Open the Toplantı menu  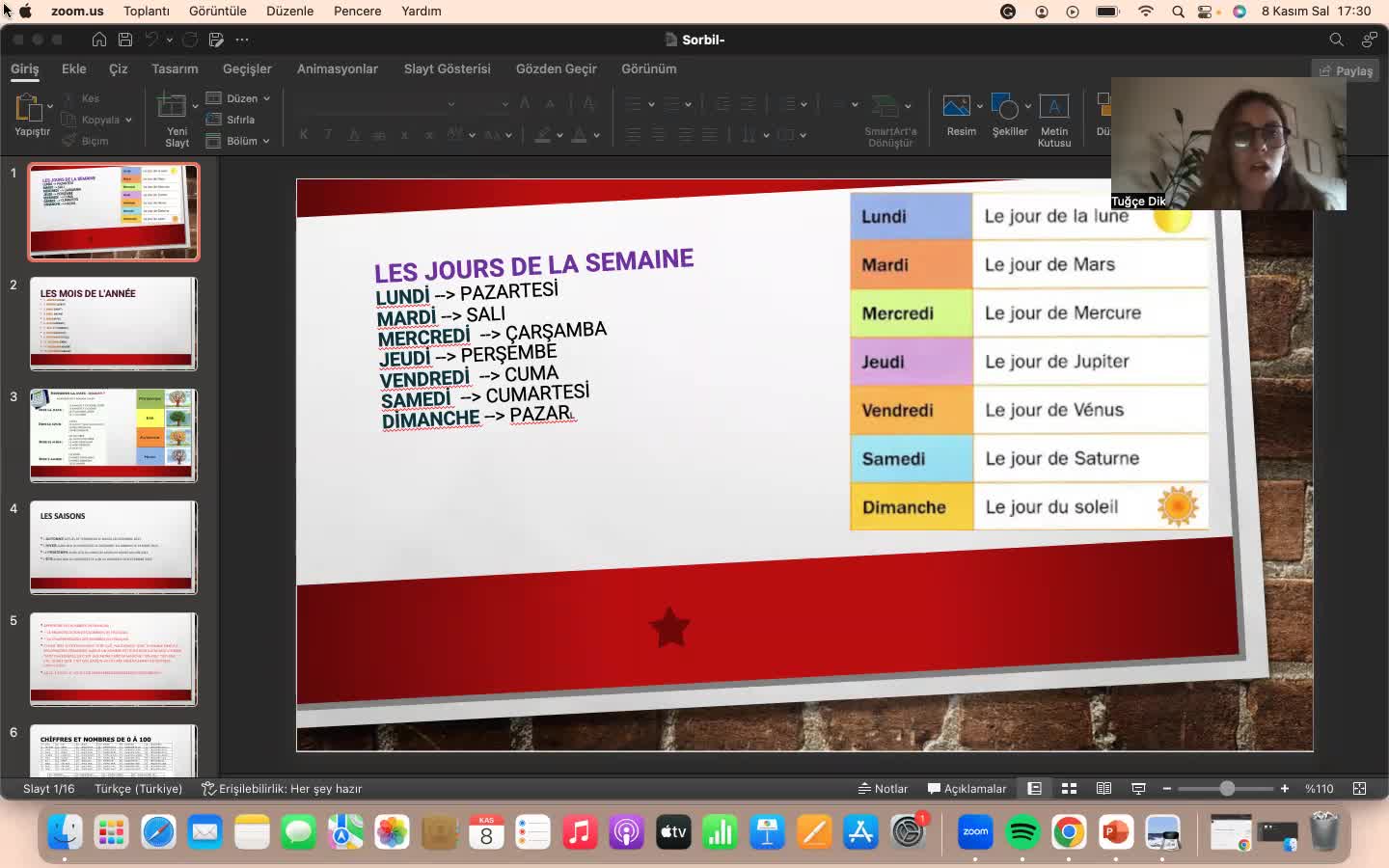[x=147, y=12]
